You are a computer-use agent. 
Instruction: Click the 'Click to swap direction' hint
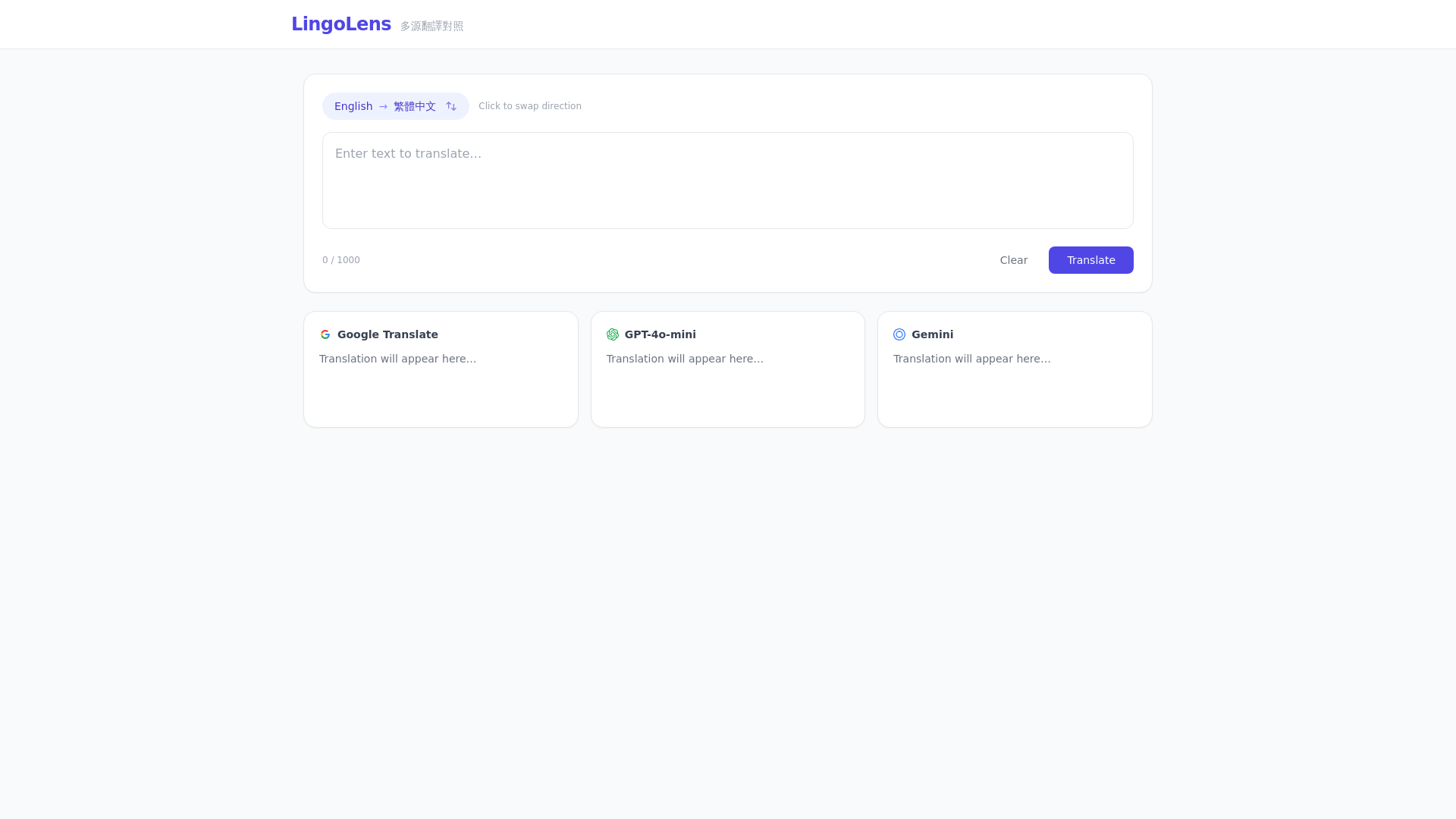[530, 106]
